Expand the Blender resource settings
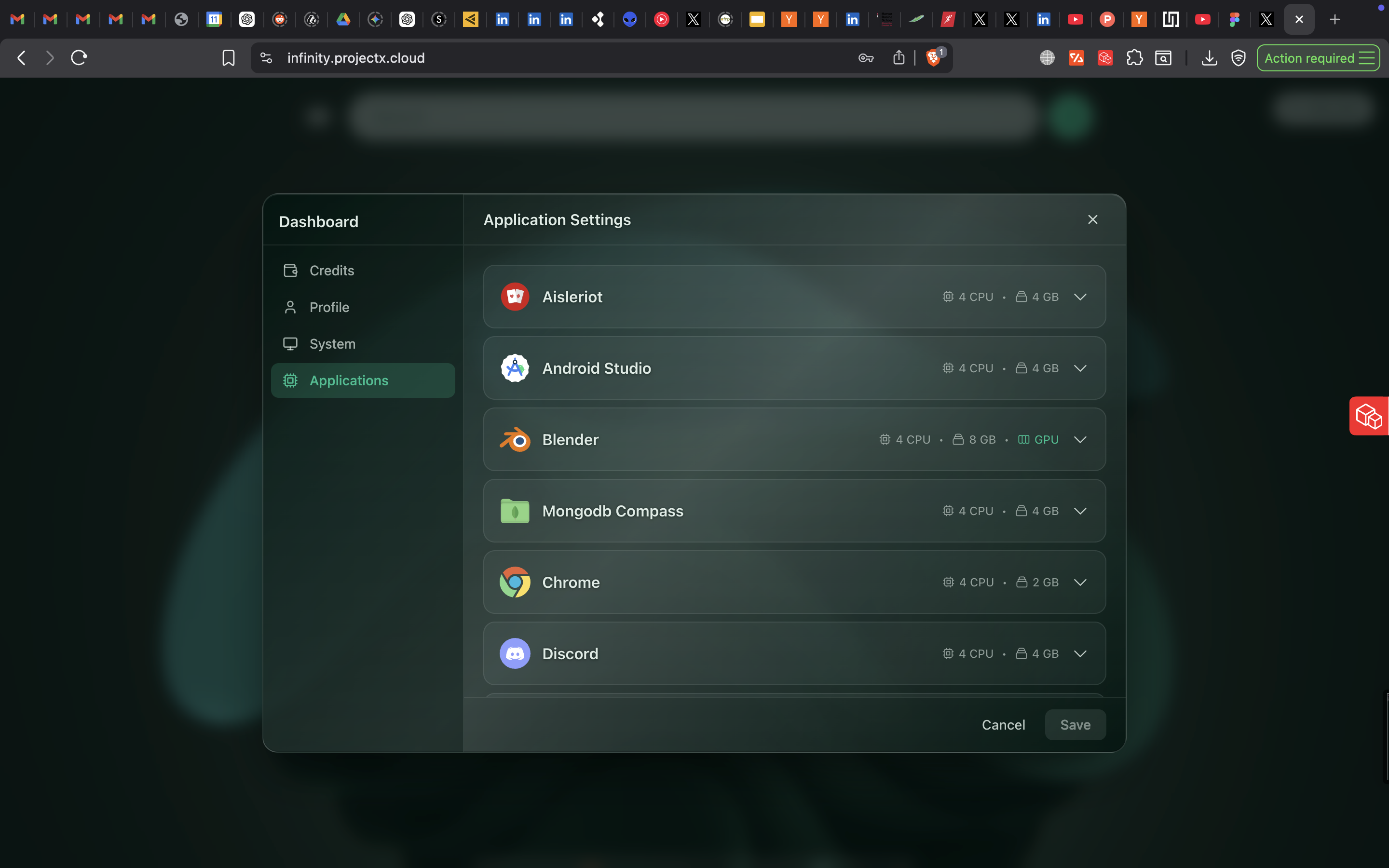This screenshot has width=1389, height=868. (x=1080, y=439)
